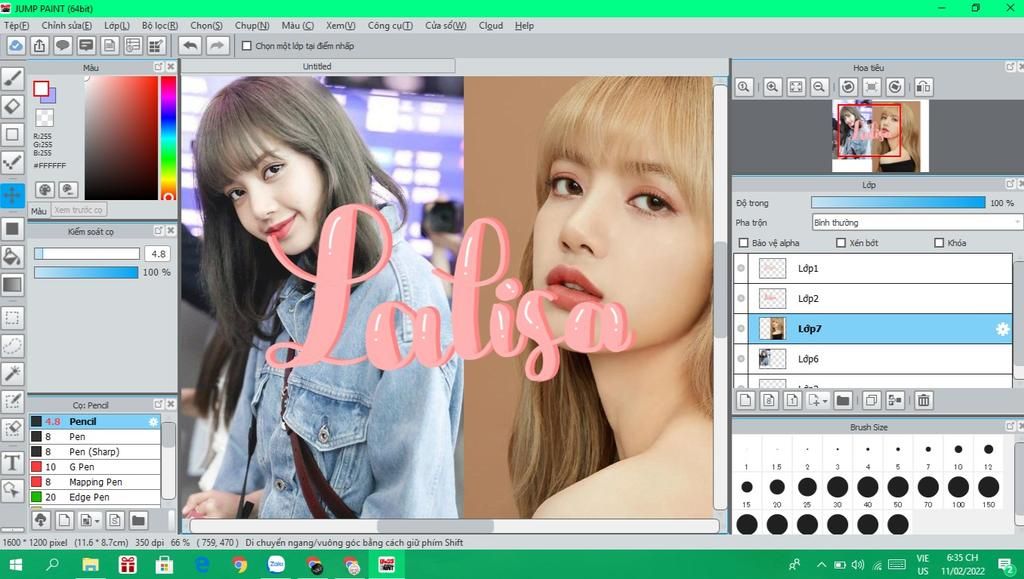
Task: Select the Lasso selection tool
Action: (12, 345)
